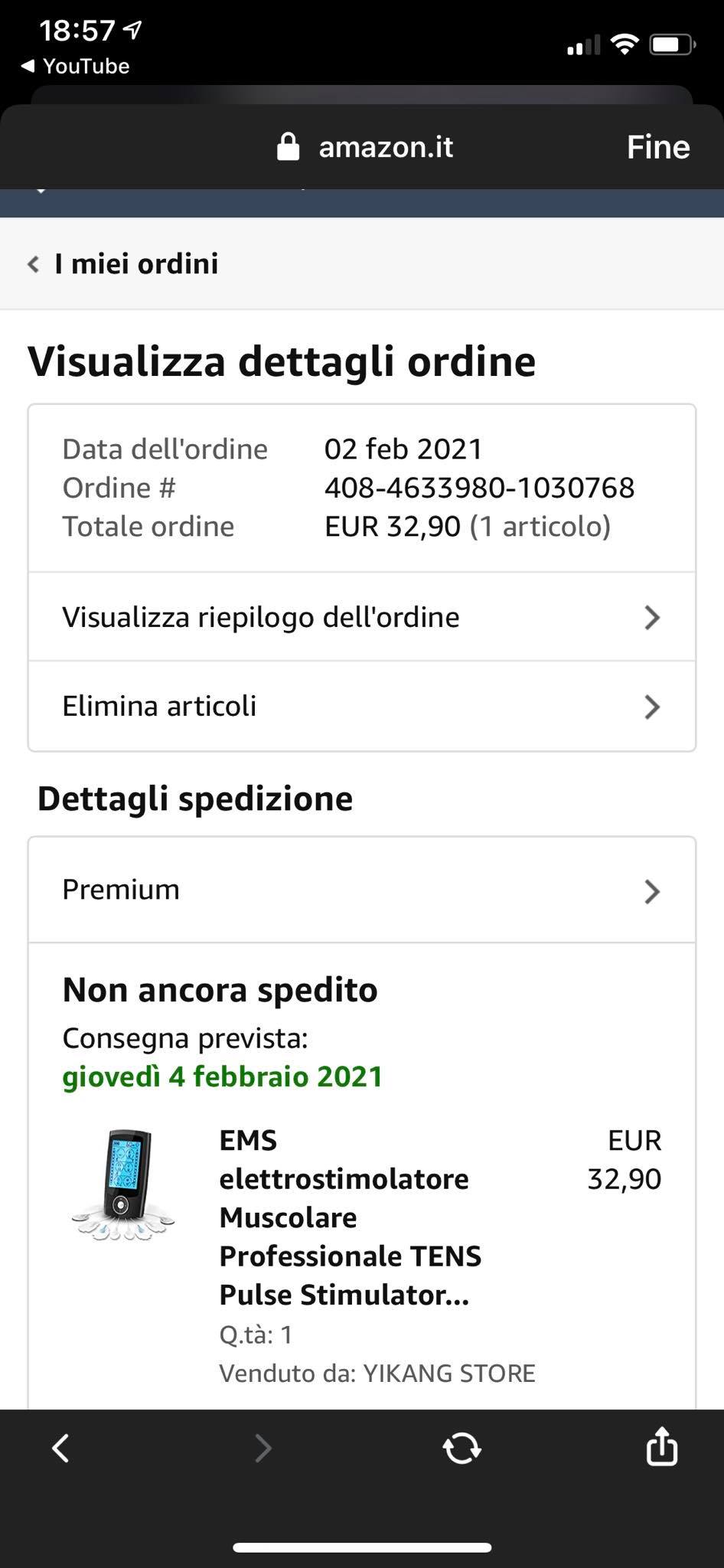Image resolution: width=724 pixels, height=1568 pixels.
Task: Tap the amazon.it address bar
Action: pyautogui.click(x=385, y=147)
